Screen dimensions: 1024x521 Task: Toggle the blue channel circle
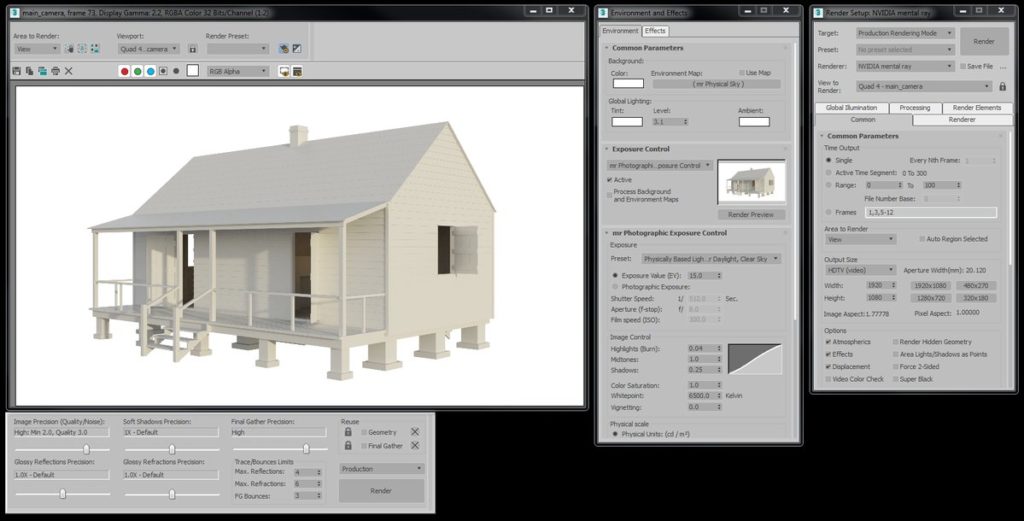pyautogui.click(x=150, y=71)
